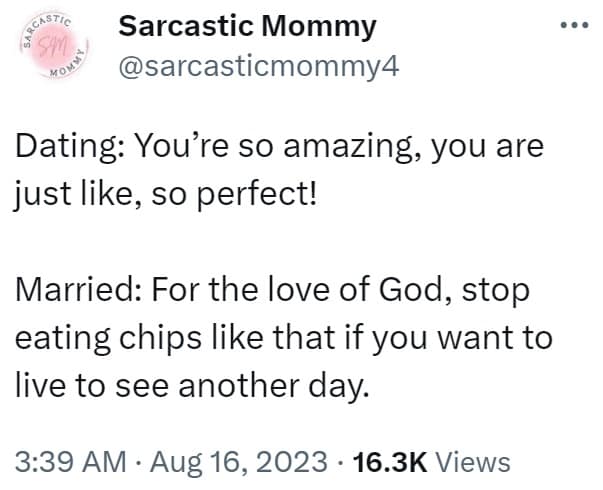Click the Sarcastic Mommy profile avatar
This screenshot has height=490, width=603.
(x=50, y=47)
